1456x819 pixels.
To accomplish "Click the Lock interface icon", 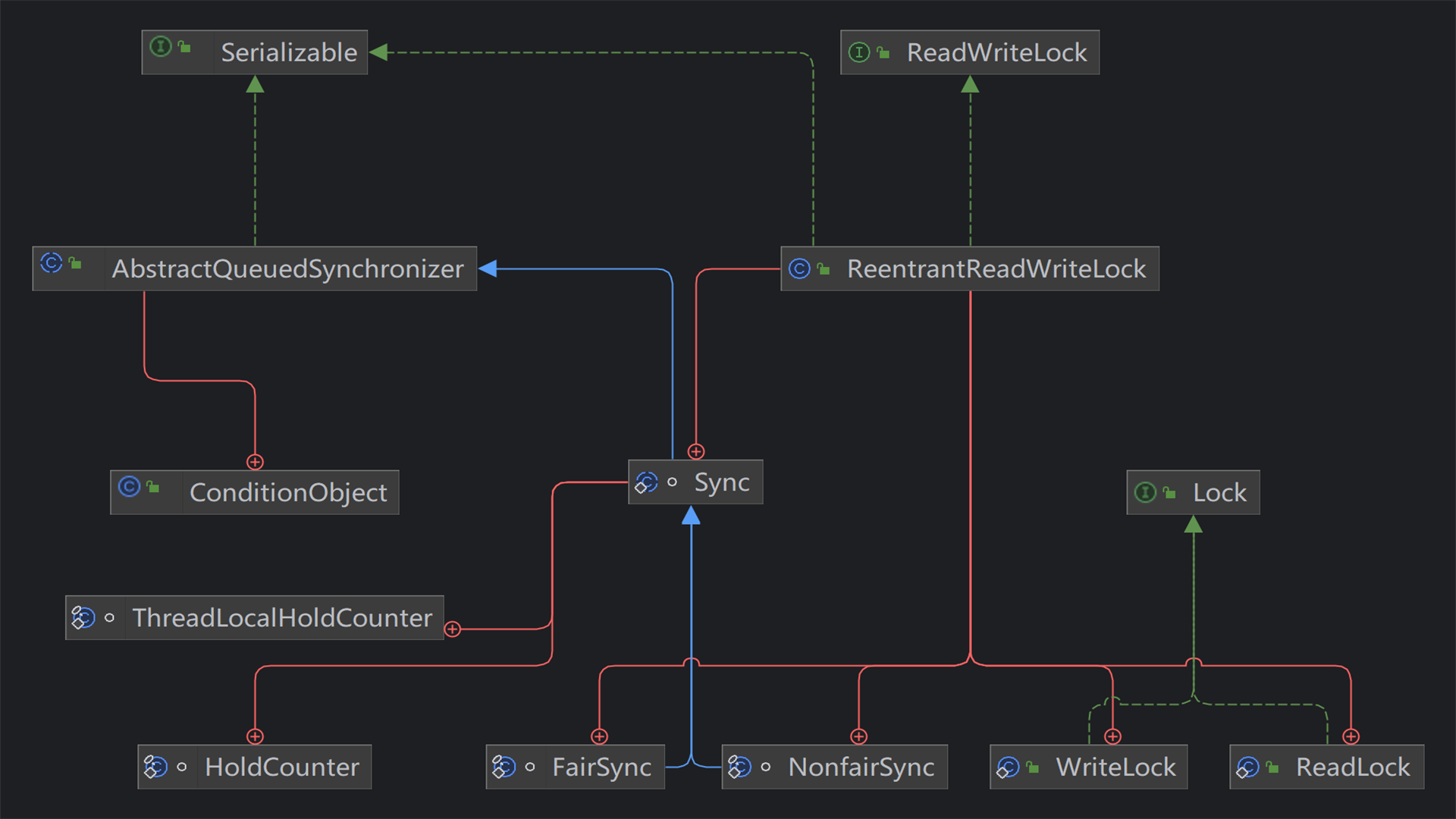I will [1145, 493].
